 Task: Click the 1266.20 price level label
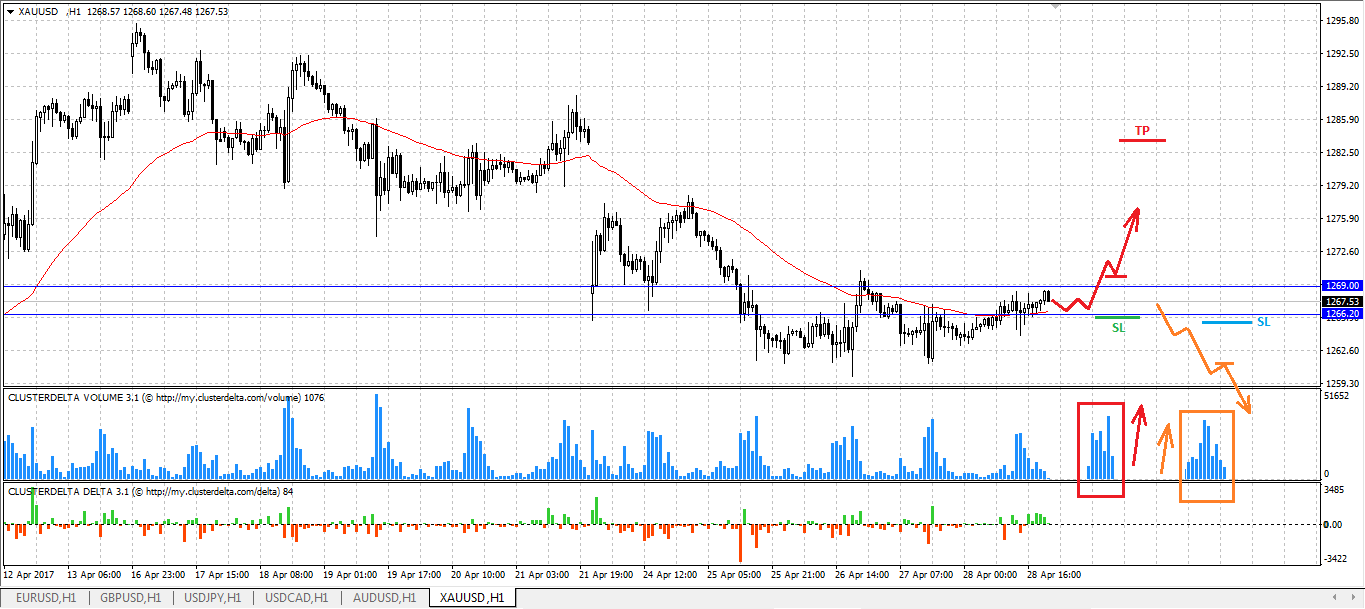coord(1342,314)
